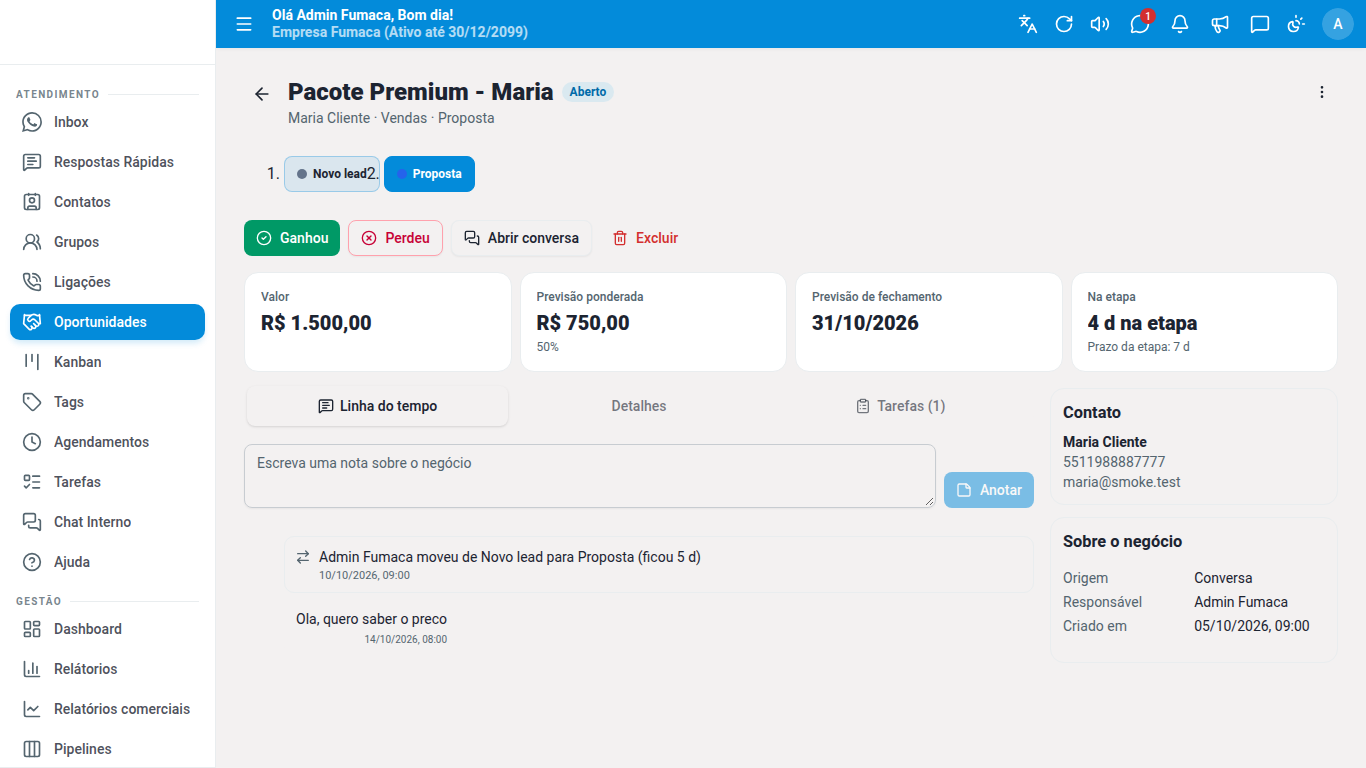Select Oportunidades in the sidebar
This screenshot has height=768, width=1366.
107,322
